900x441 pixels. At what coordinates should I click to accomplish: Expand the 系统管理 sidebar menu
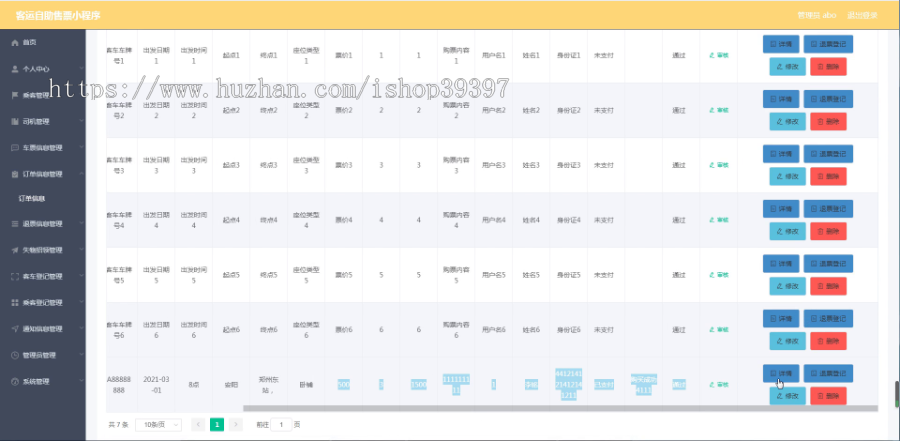pyautogui.click(x=43, y=382)
